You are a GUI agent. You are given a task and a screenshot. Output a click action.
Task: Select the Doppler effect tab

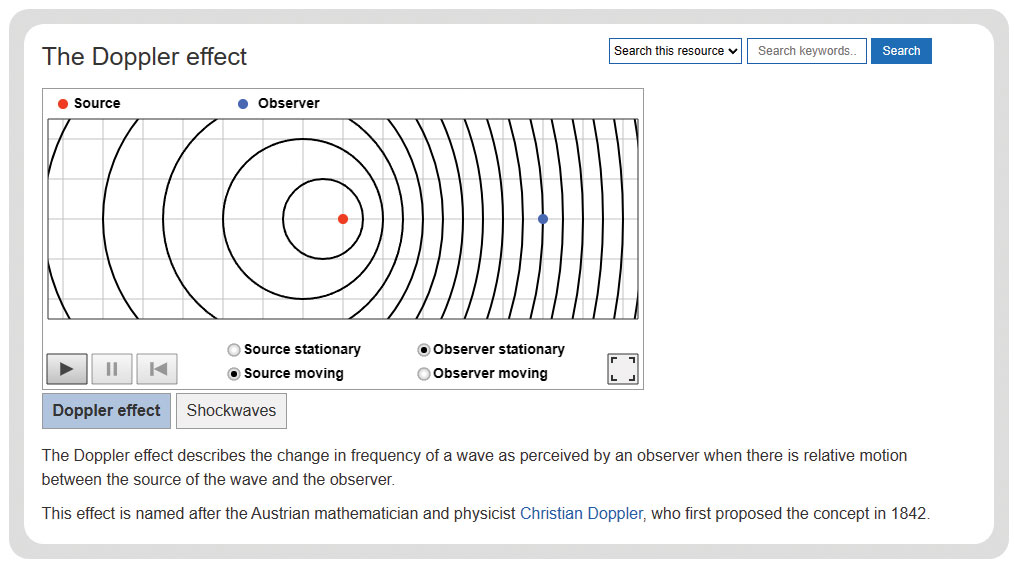(106, 411)
